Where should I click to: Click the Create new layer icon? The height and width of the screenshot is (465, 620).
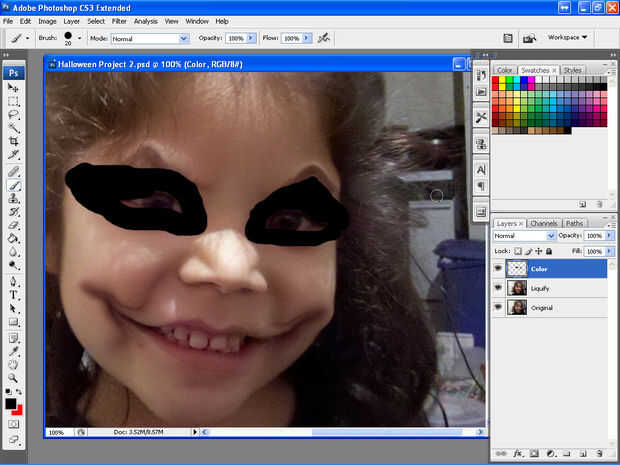pyautogui.click(x=583, y=453)
